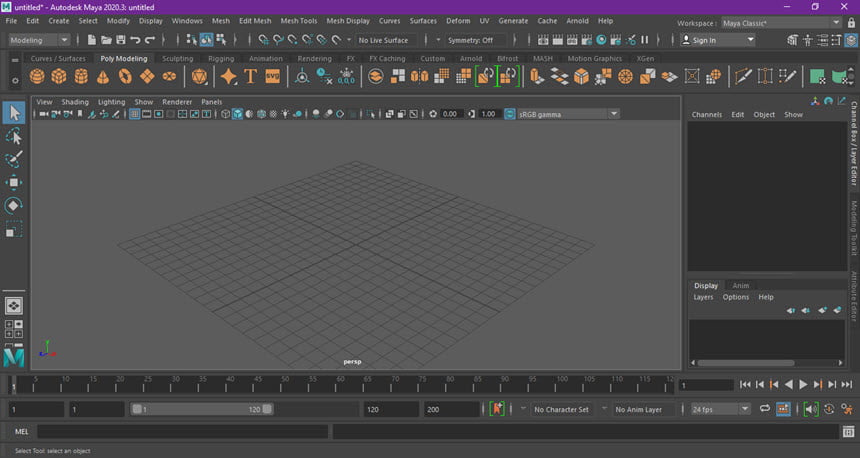Activate the Lasso select tool

pos(14,136)
